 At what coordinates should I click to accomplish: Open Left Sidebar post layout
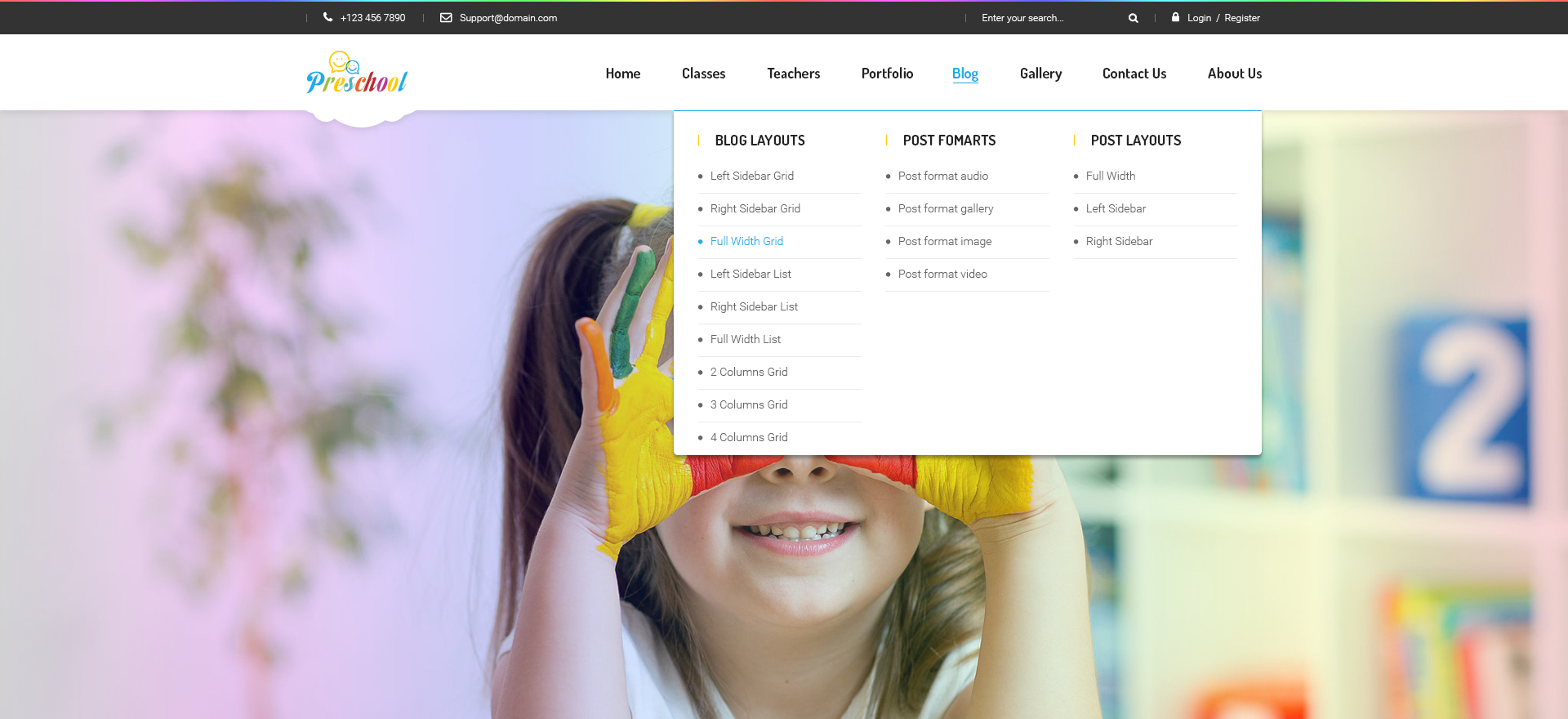[x=1116, y=208]
